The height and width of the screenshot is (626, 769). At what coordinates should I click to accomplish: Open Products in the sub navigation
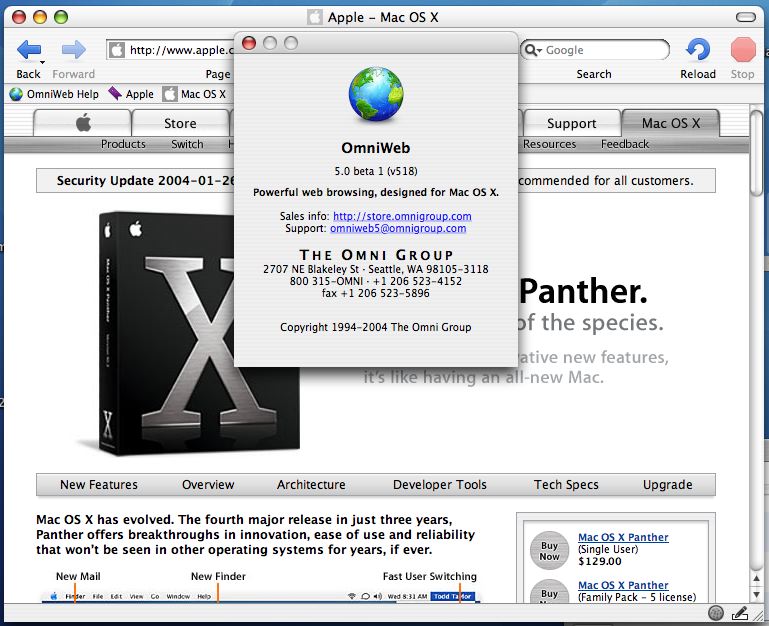(x=123, y=144)
